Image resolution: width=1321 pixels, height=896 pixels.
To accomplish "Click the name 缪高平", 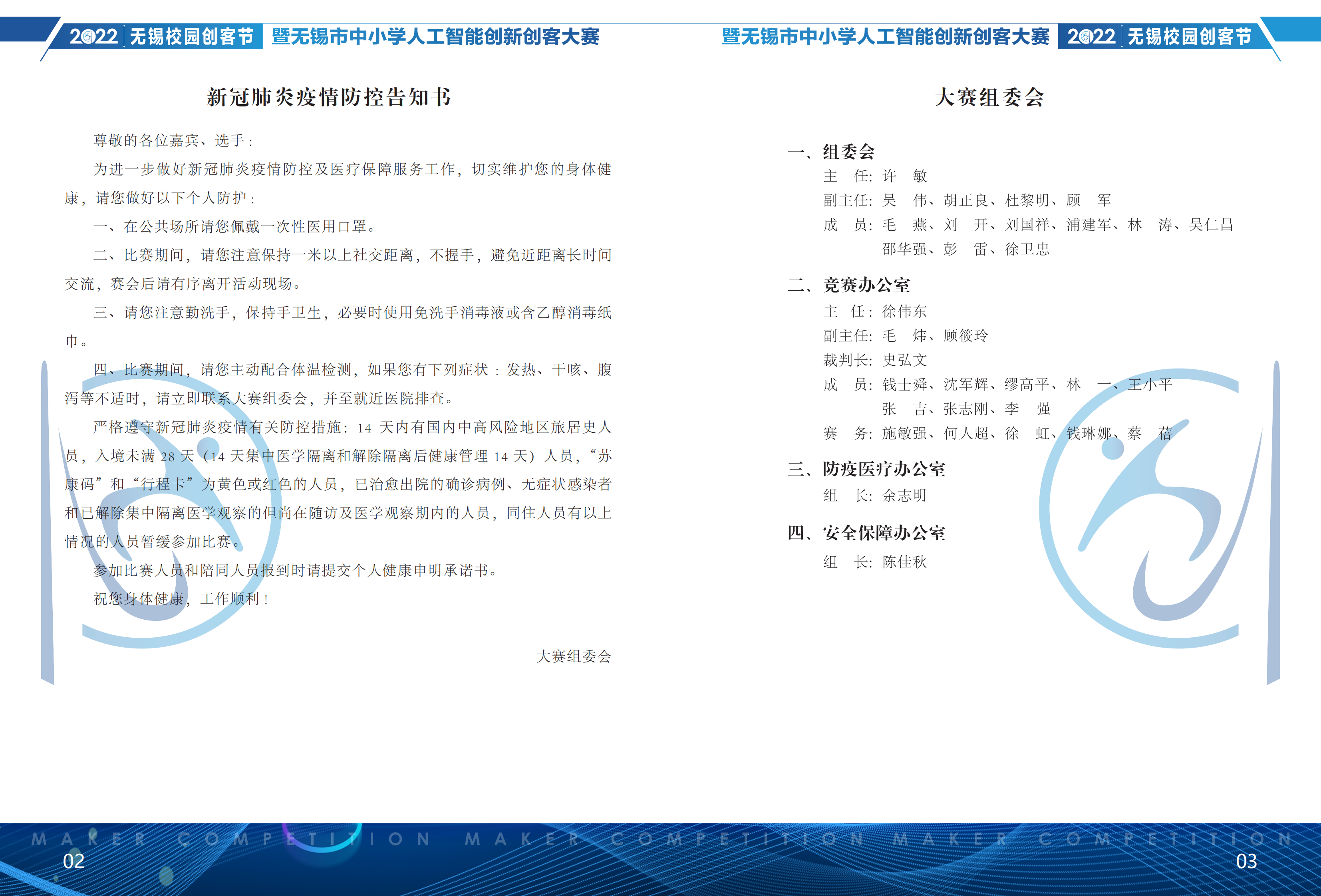I will click(1027, 385).
